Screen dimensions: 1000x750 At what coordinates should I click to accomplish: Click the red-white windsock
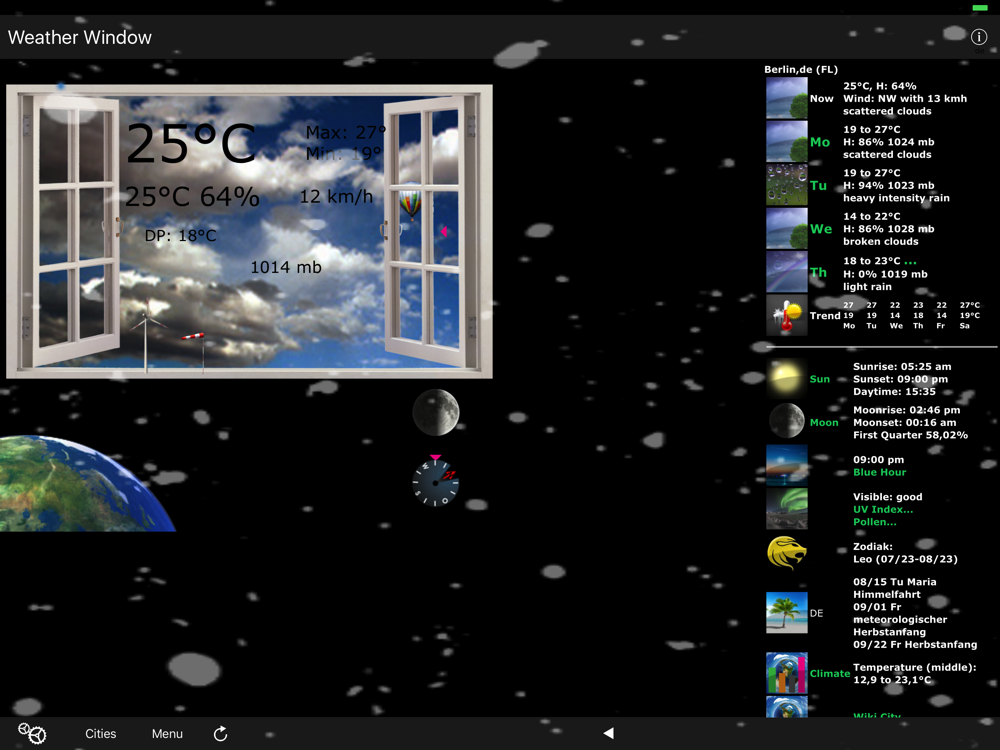(193, 336)
